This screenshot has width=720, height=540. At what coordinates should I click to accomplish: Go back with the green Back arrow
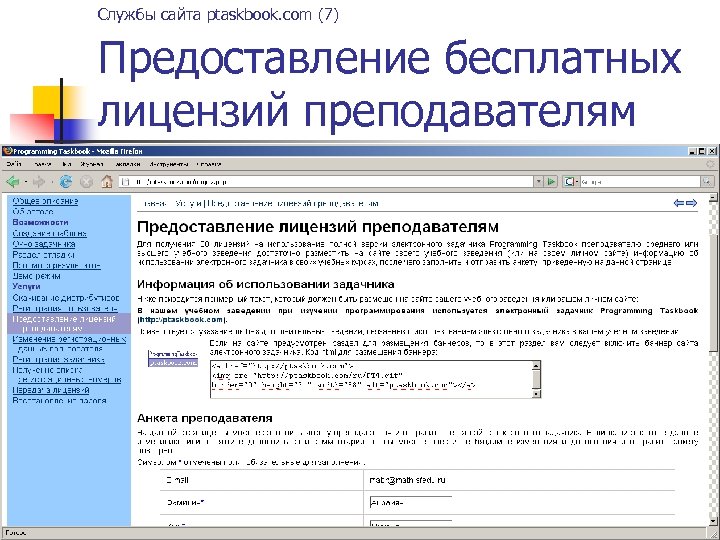[x=12, y=182]
